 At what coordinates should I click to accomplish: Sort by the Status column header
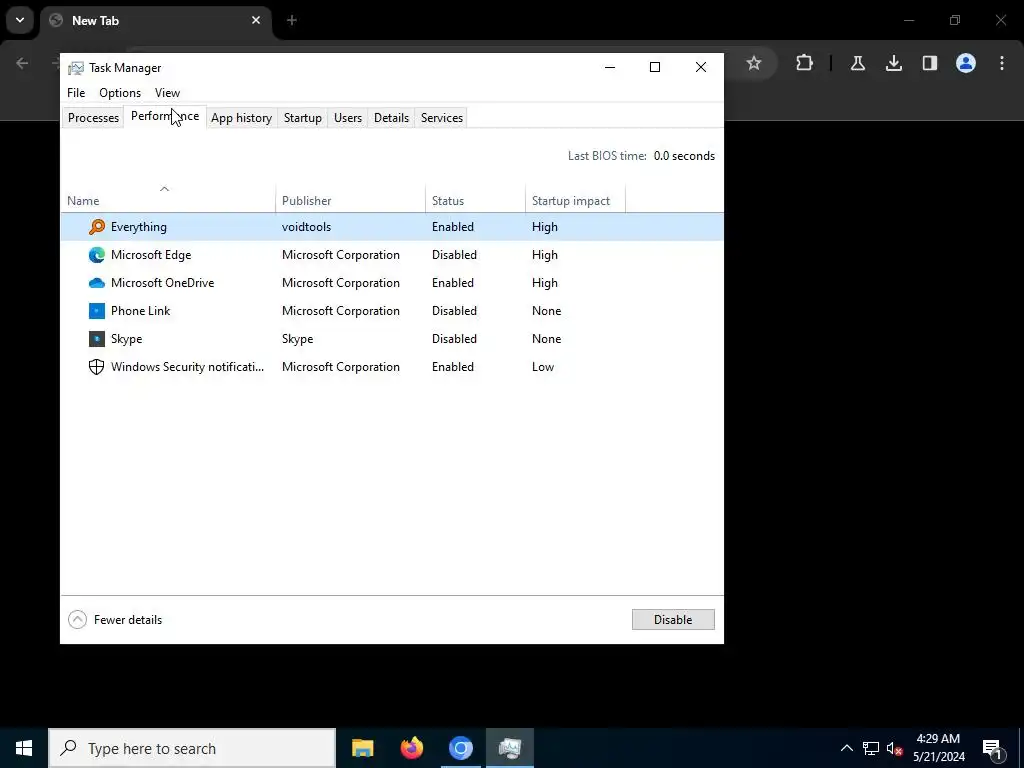[475, 198]
